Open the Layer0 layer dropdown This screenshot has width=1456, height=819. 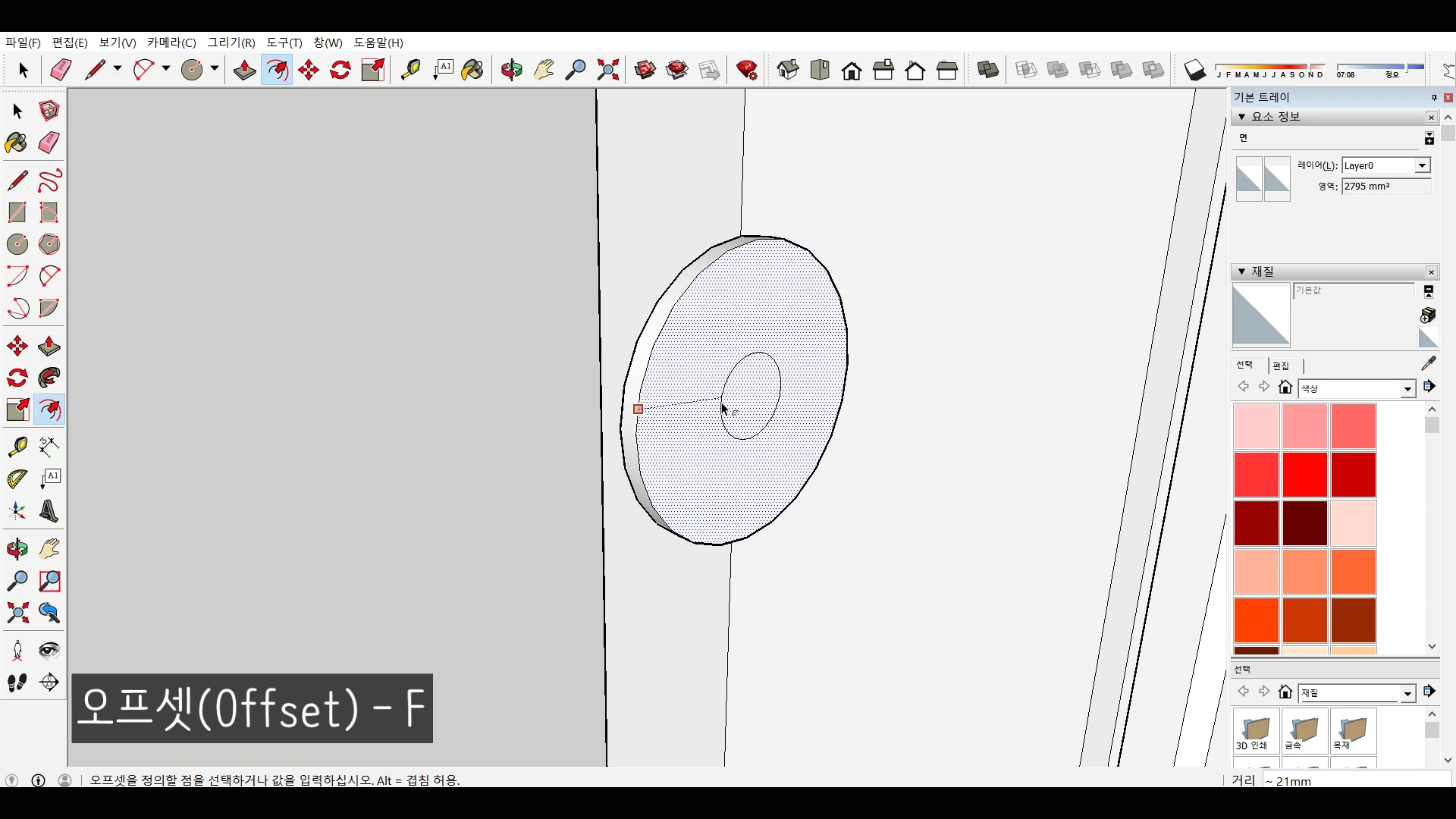pos(1422,165)
